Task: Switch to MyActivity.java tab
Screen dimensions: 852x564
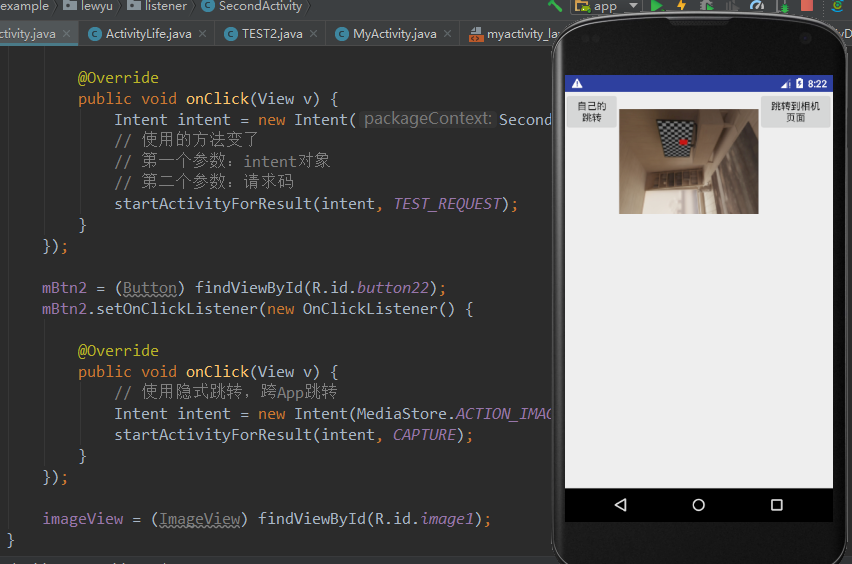Action: coord(394,34)
